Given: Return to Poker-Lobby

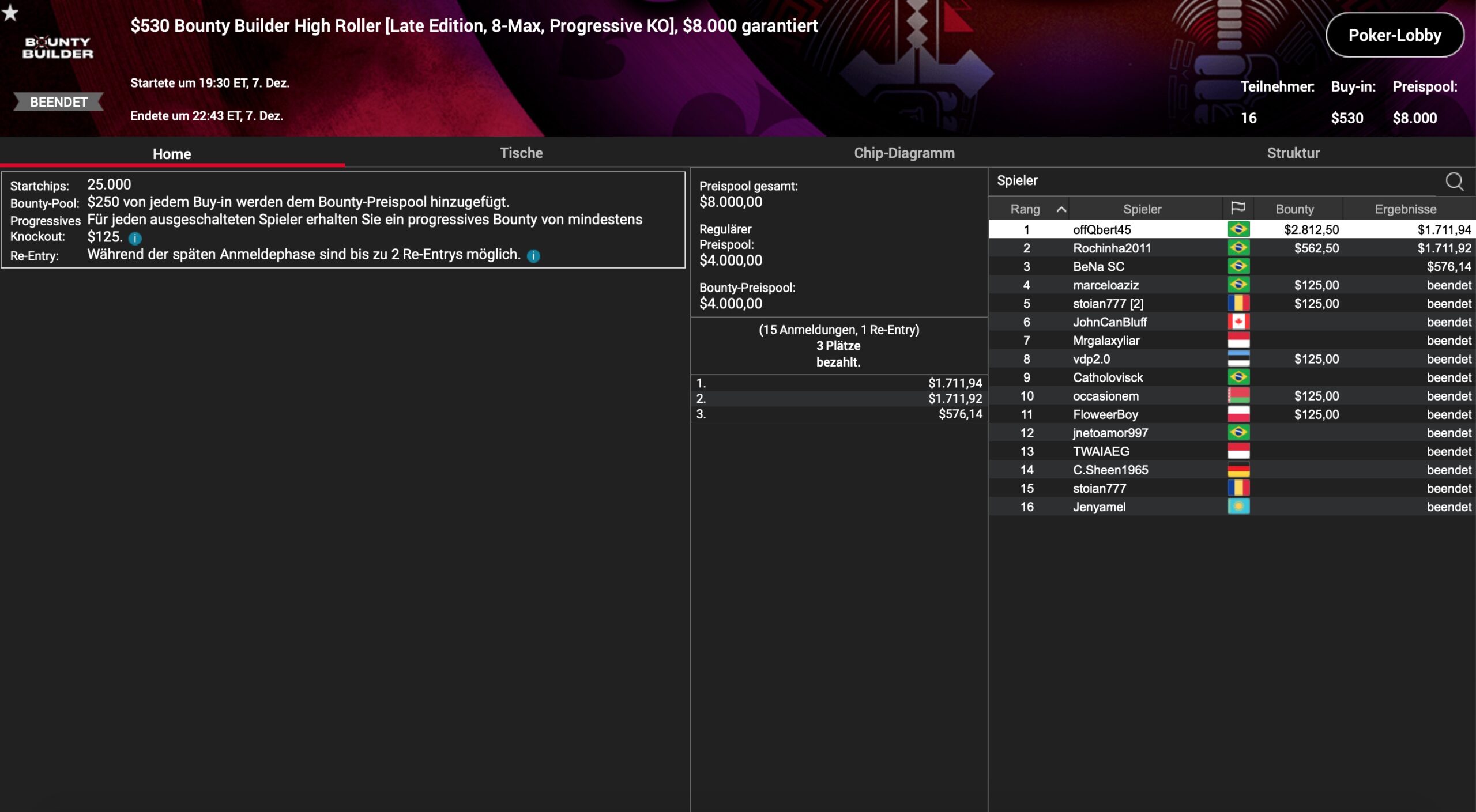Looking at the screenshot, I should (x=1394, y=35).
